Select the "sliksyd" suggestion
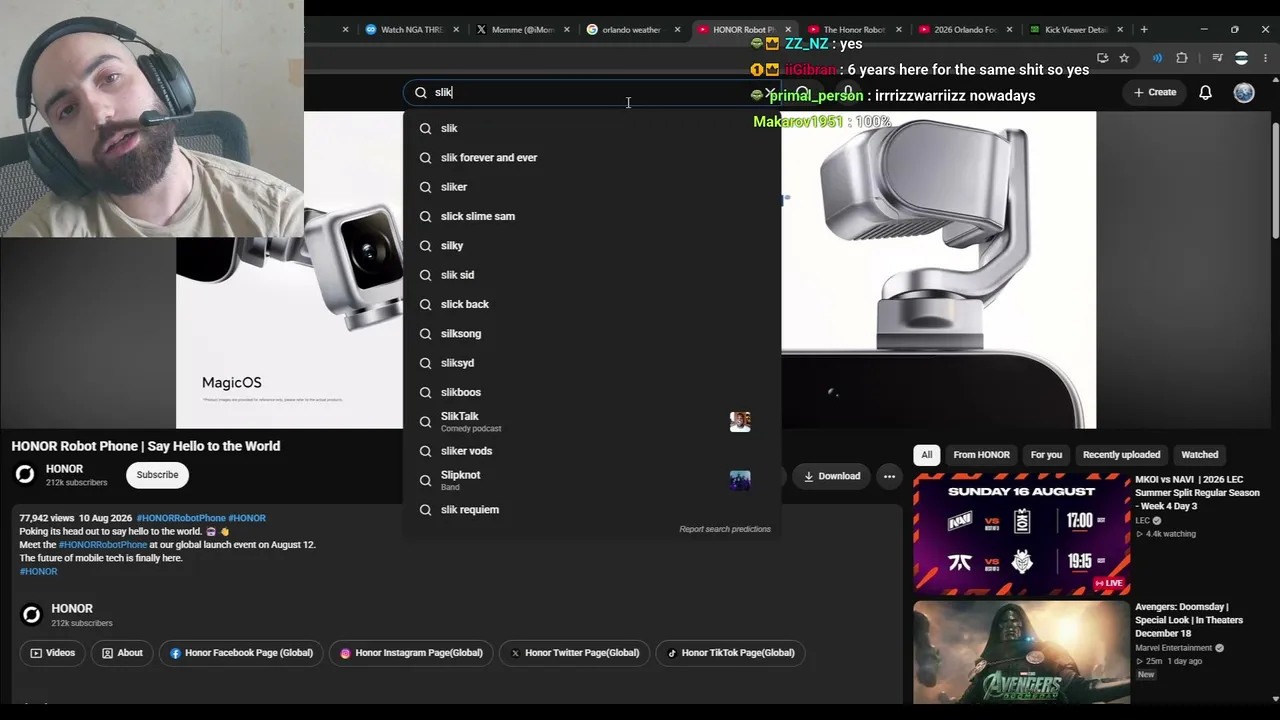1280x720 pixels. [x=592, y=363]
